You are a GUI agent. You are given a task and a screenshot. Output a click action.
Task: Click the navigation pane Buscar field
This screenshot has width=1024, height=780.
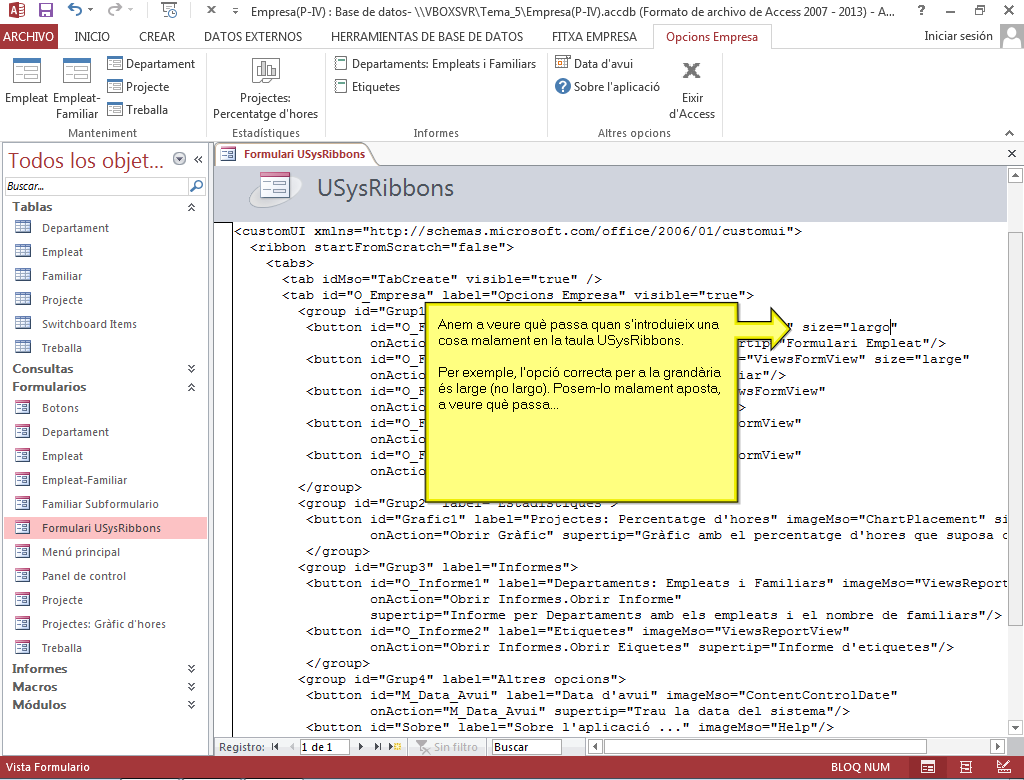tap(96, 186)
